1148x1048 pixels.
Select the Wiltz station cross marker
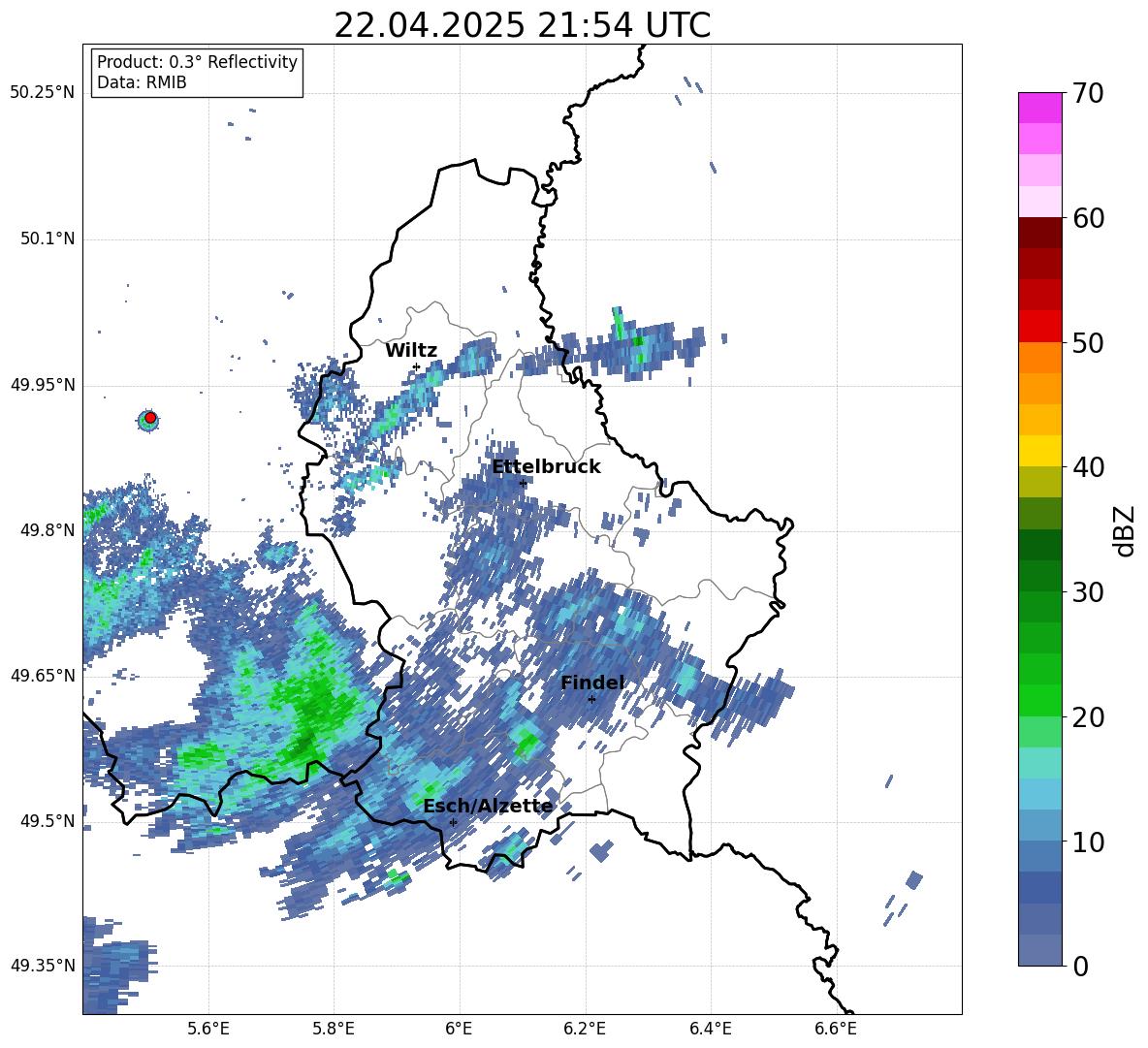[x=416, y=366]
